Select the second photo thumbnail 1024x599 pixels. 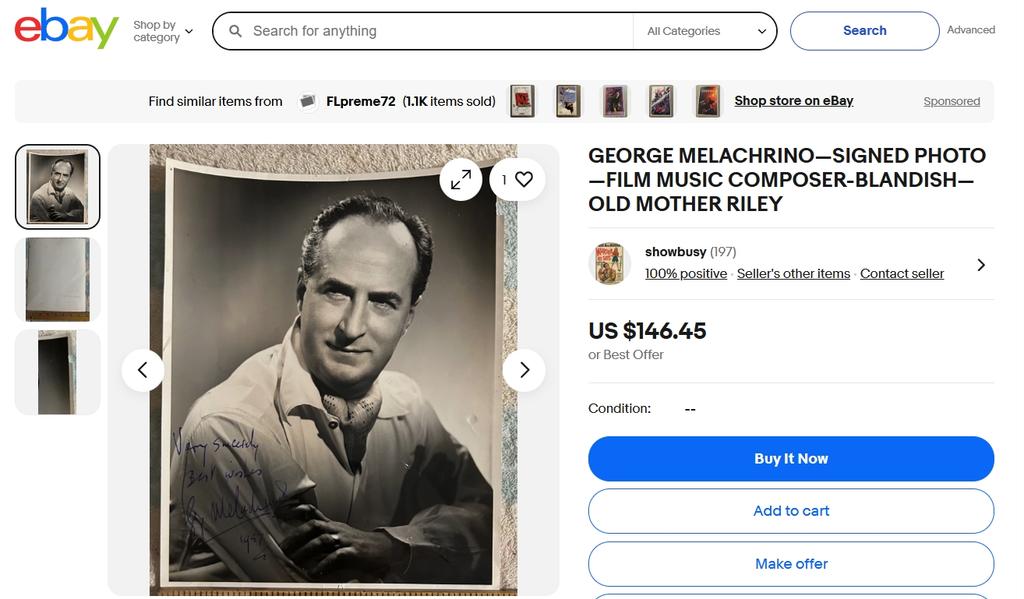click(x=58, y=280)
